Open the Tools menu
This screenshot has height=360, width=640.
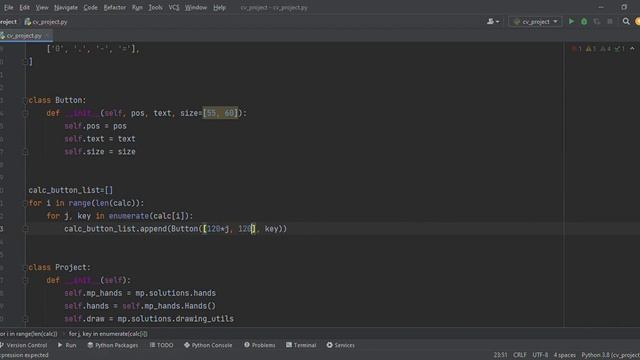(155, 7)
